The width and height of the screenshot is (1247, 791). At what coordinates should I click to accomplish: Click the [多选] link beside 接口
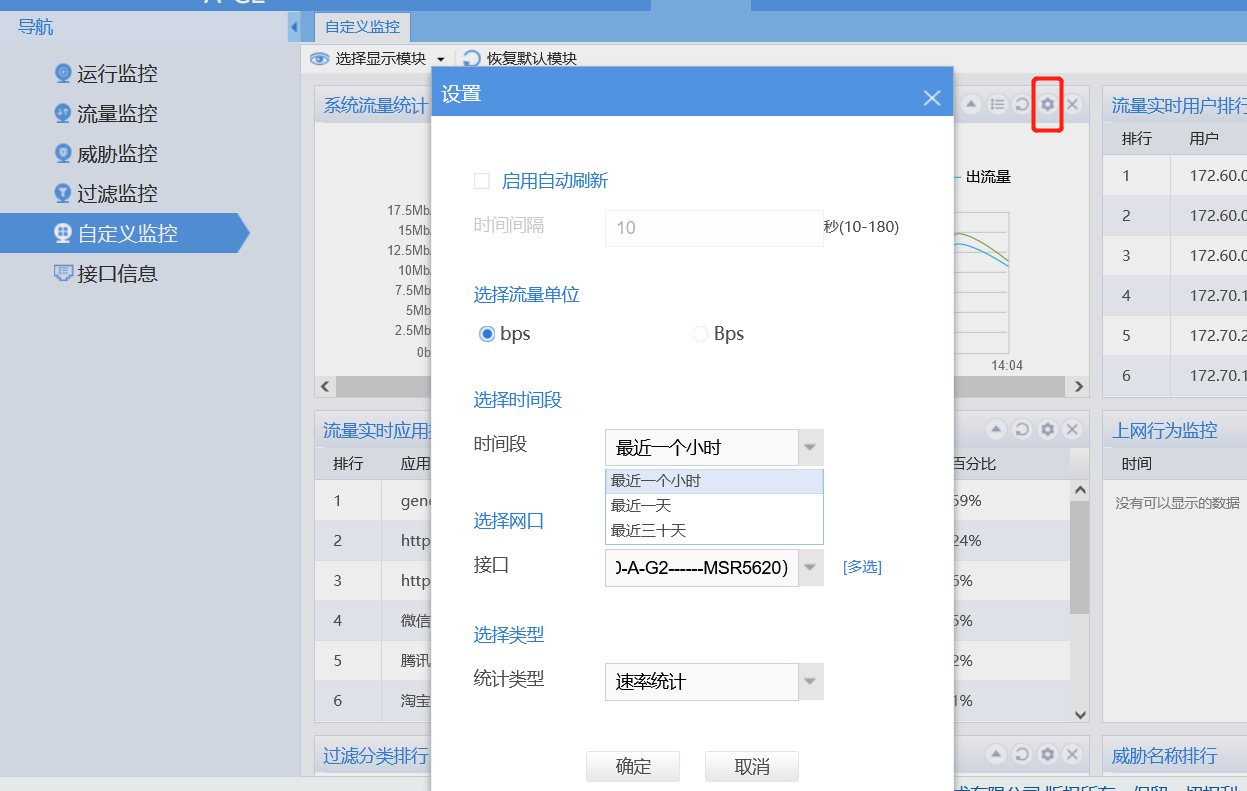tap(862, 567)
